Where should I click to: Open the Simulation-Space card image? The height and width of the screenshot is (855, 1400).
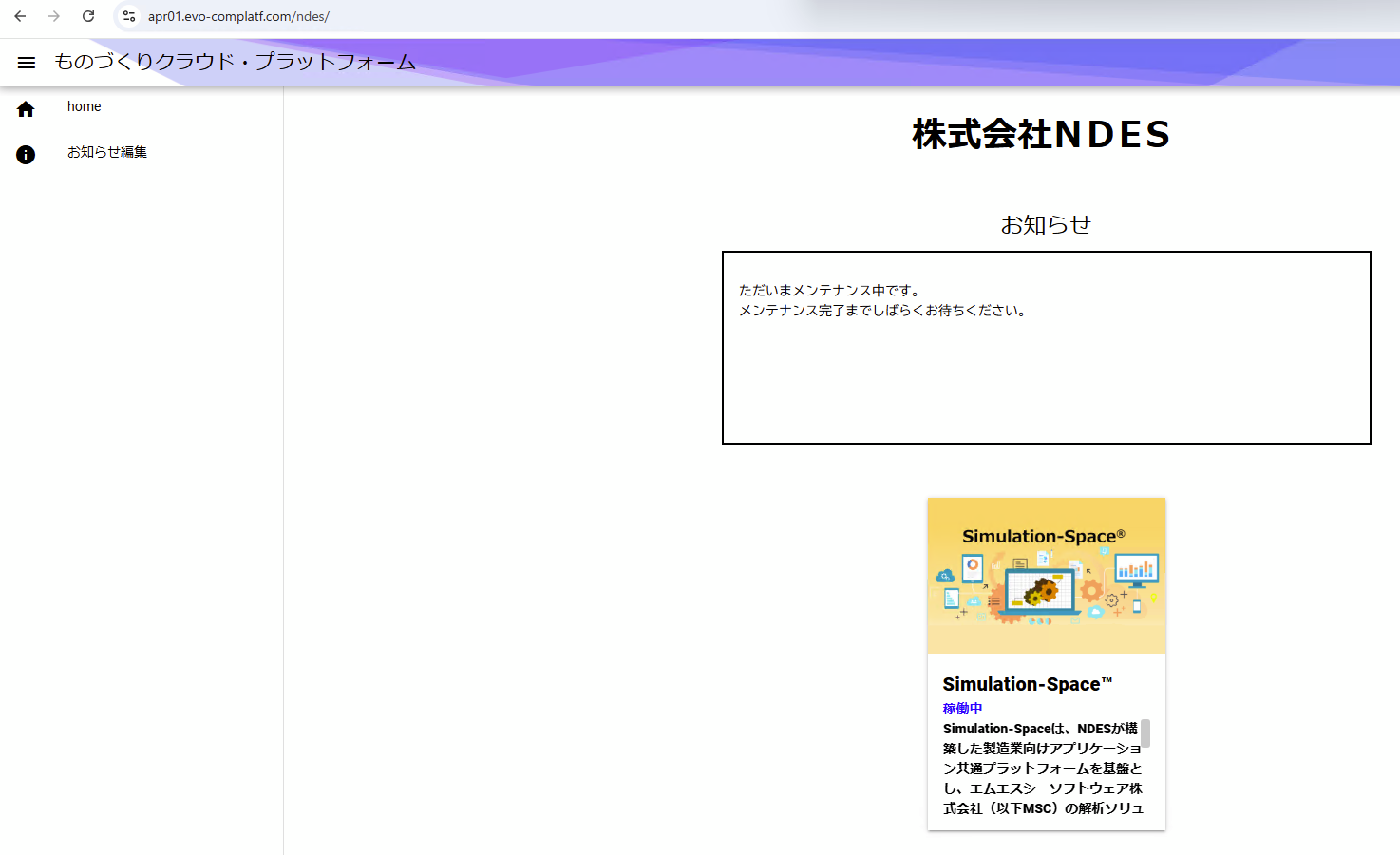click(1046, 576)
